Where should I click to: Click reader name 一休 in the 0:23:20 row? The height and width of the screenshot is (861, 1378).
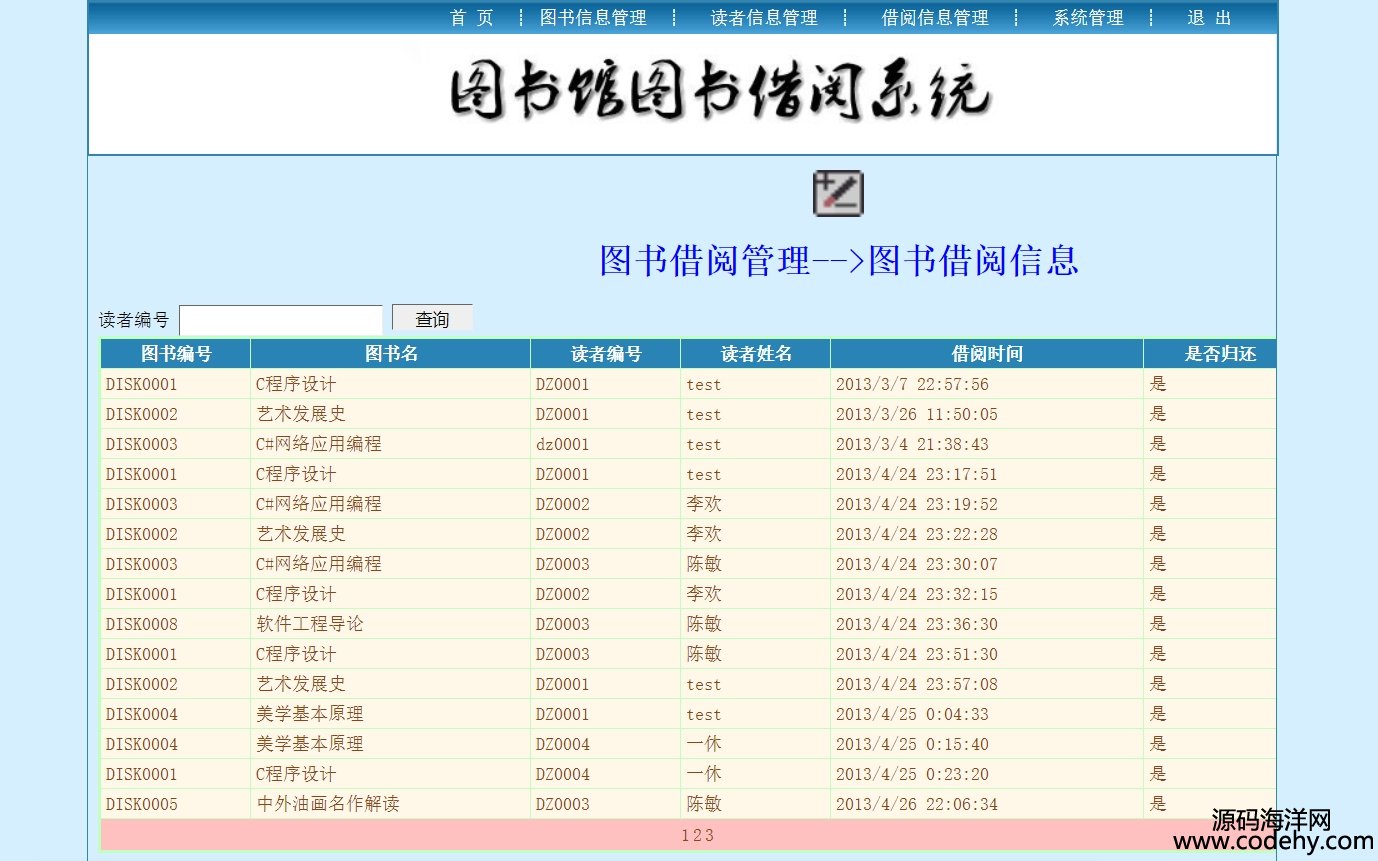point(704,774)
